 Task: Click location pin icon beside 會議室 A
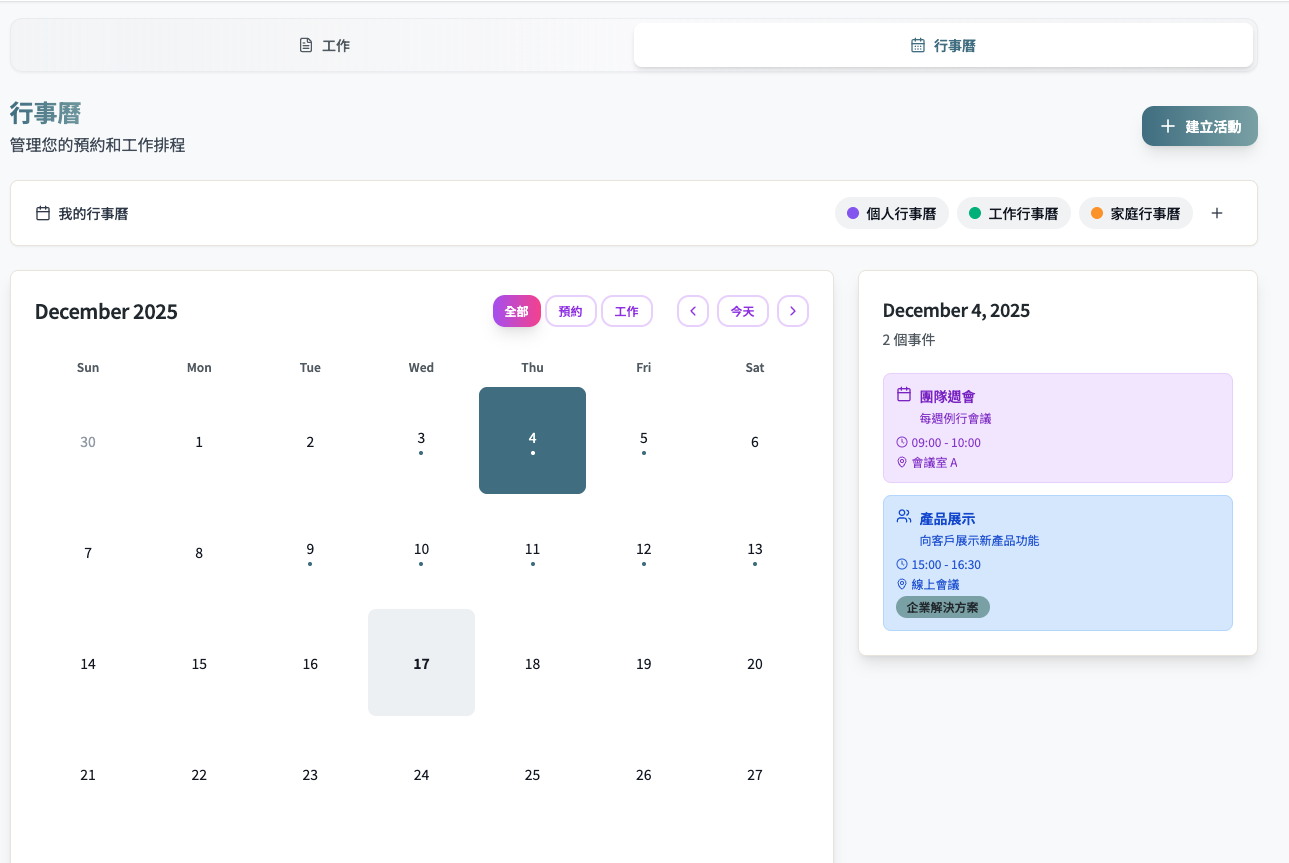click(902, 462)
